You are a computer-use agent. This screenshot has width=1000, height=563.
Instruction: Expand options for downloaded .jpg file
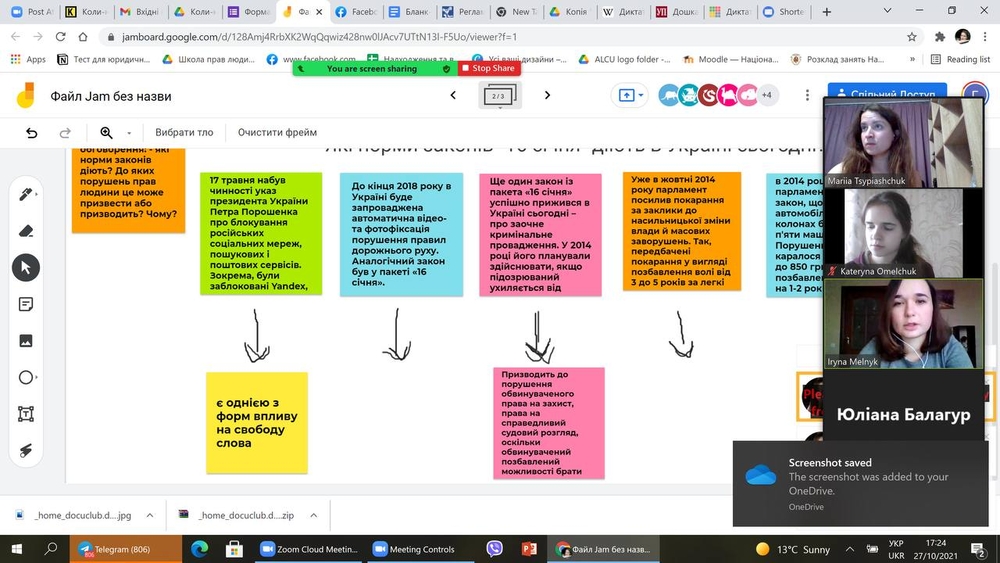coord(150,515)
